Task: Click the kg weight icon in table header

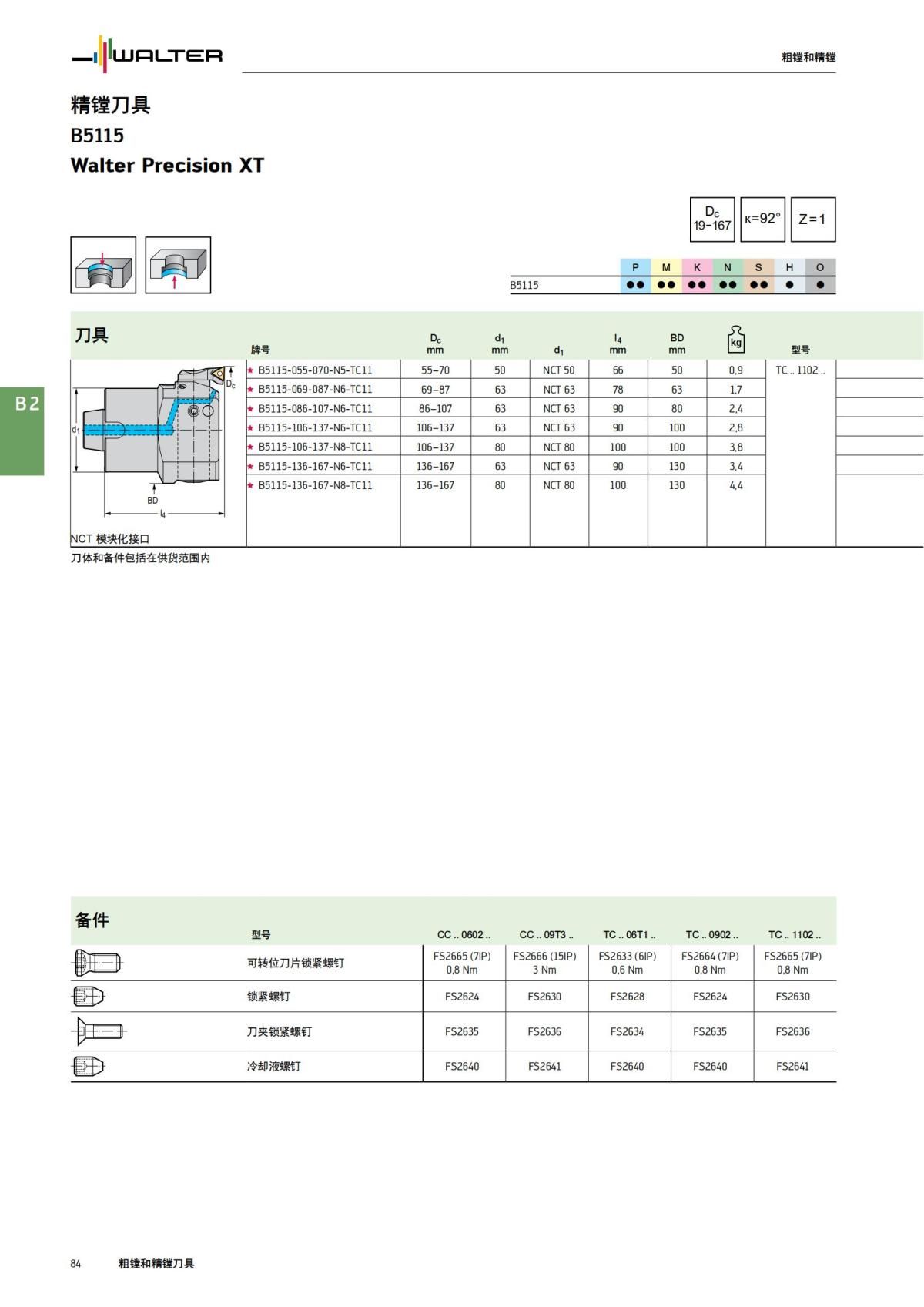Action: click(x=736, y=339)
